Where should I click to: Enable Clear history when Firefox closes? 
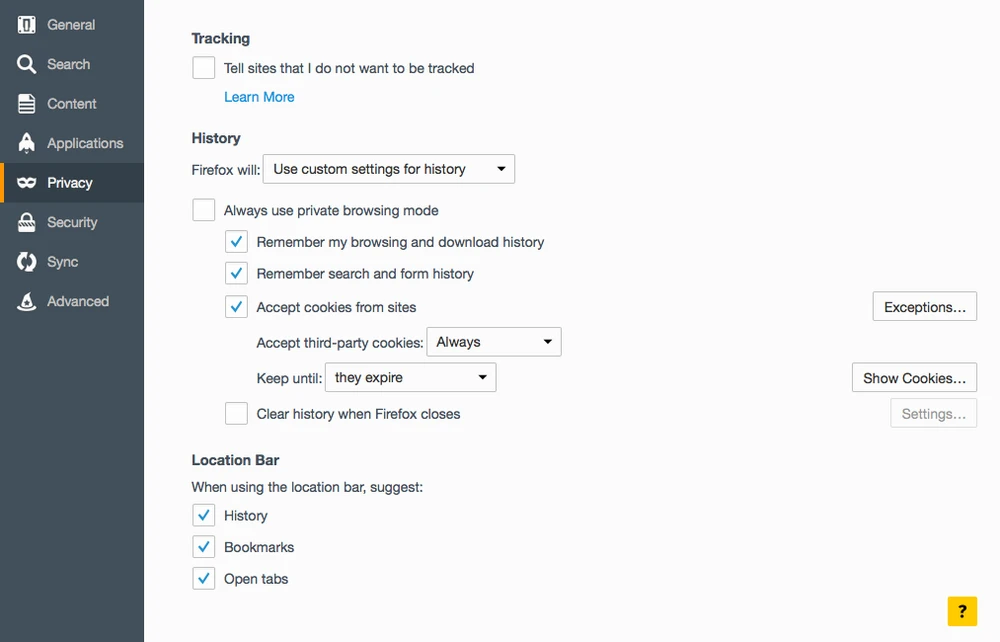(236, 413)
